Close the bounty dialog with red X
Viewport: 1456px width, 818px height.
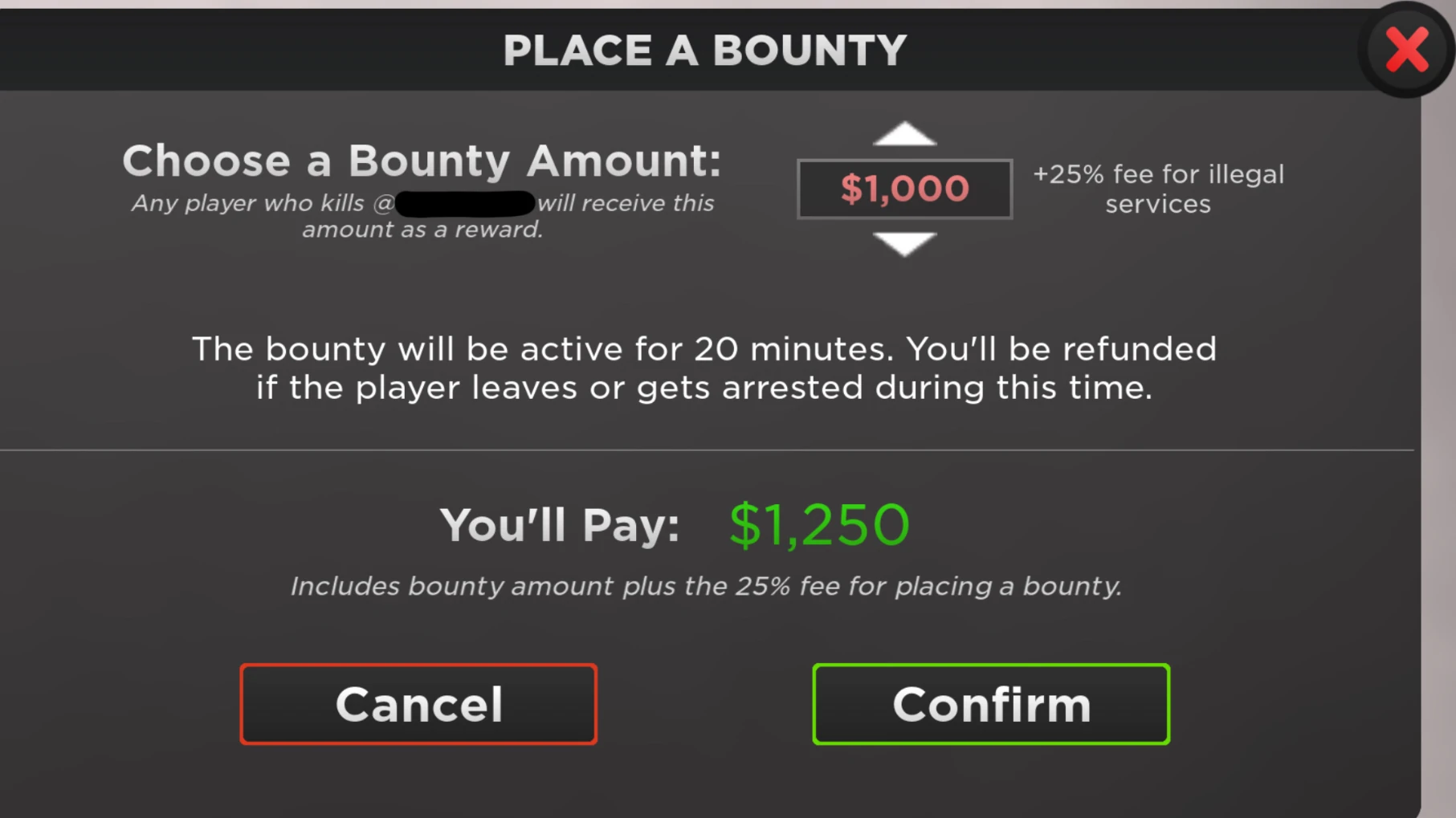1407,50
